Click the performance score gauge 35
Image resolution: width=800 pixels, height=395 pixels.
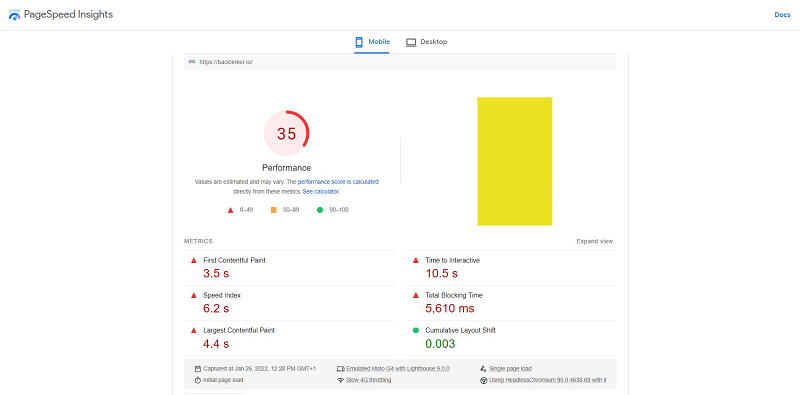(286, 133)
